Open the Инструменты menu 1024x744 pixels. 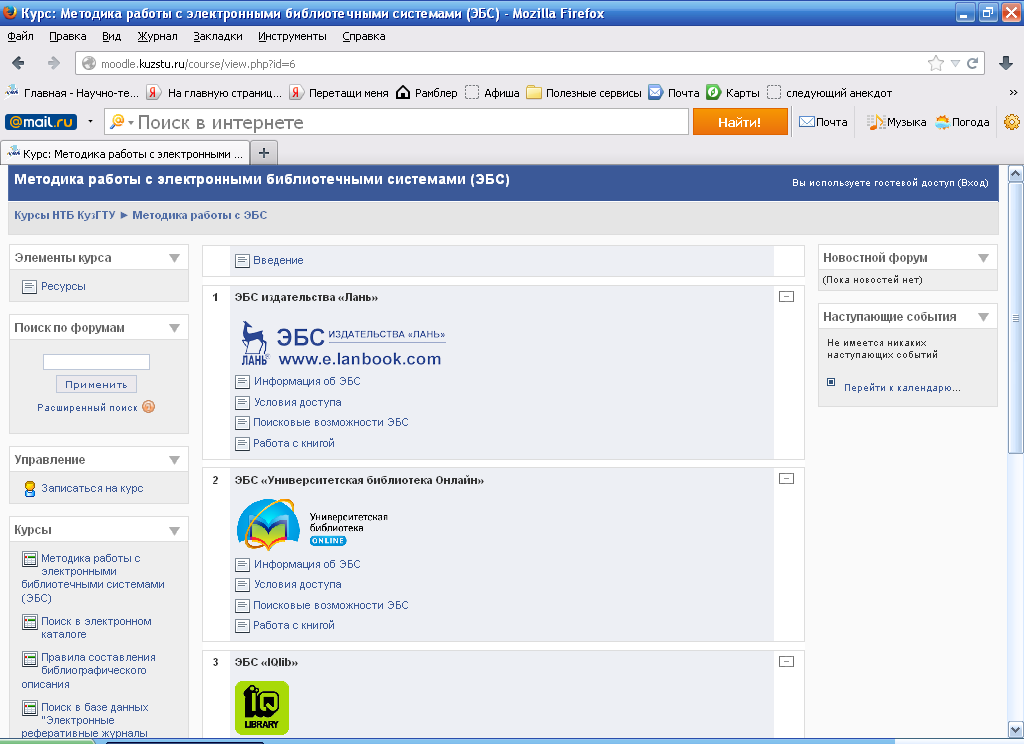pos(292,36)
